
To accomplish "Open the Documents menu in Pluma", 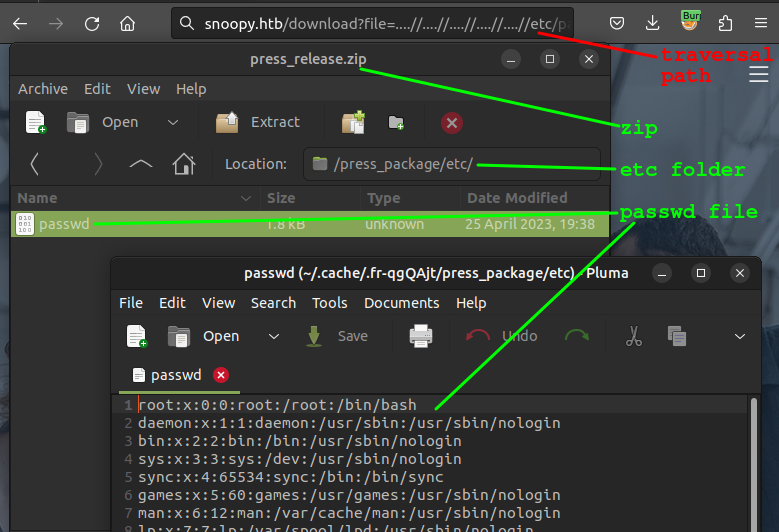I will click(401, 303).
